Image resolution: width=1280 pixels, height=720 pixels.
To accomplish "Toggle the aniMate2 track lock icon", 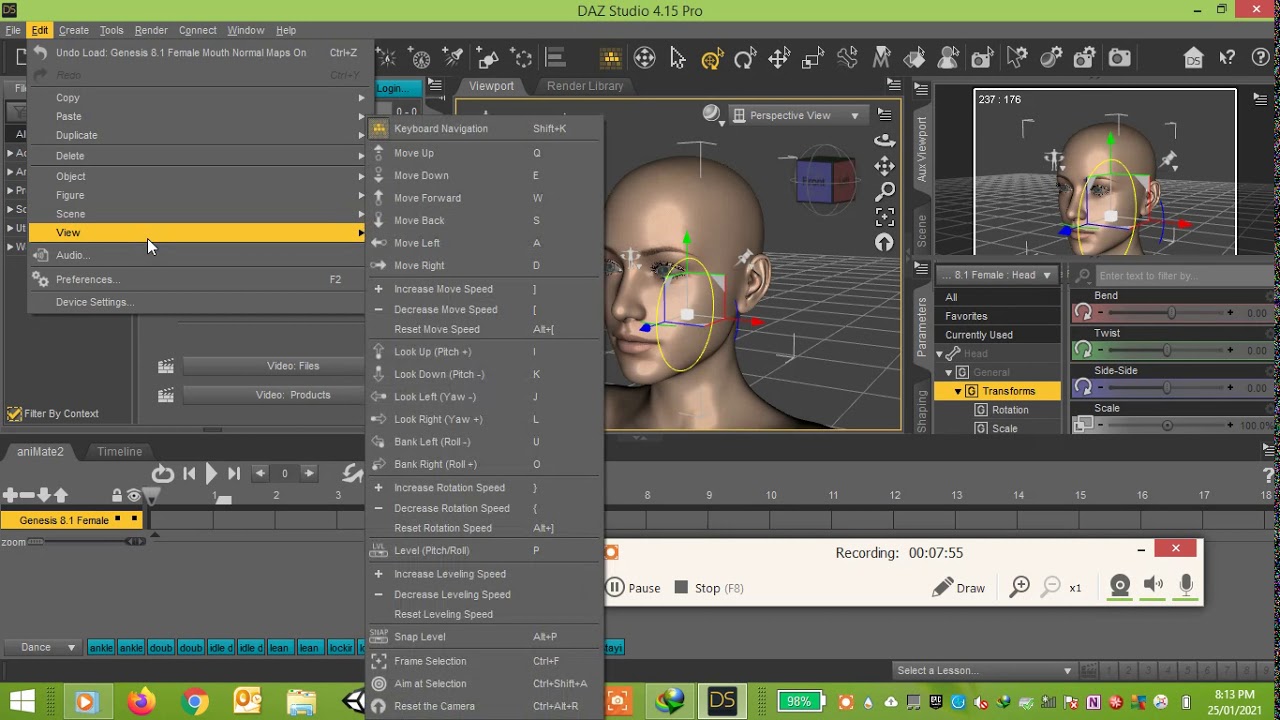I will tap(117, 495).
